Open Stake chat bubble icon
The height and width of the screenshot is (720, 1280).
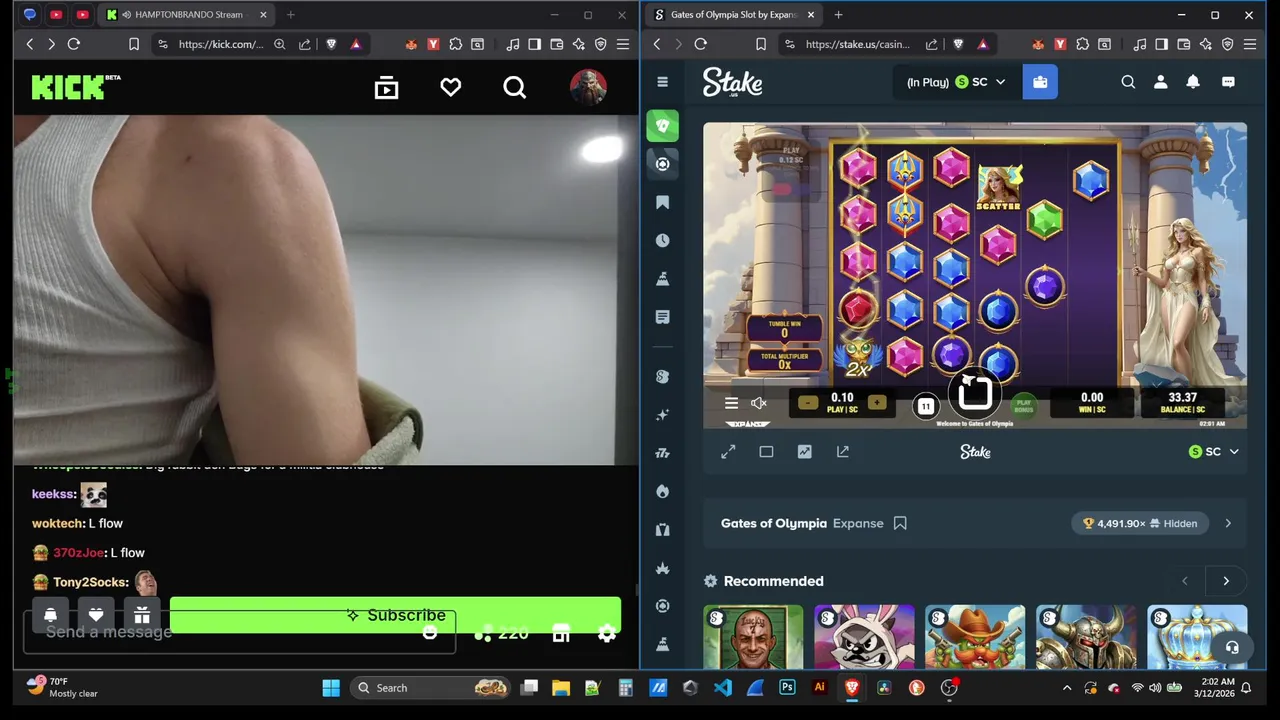click(1228, 82)
